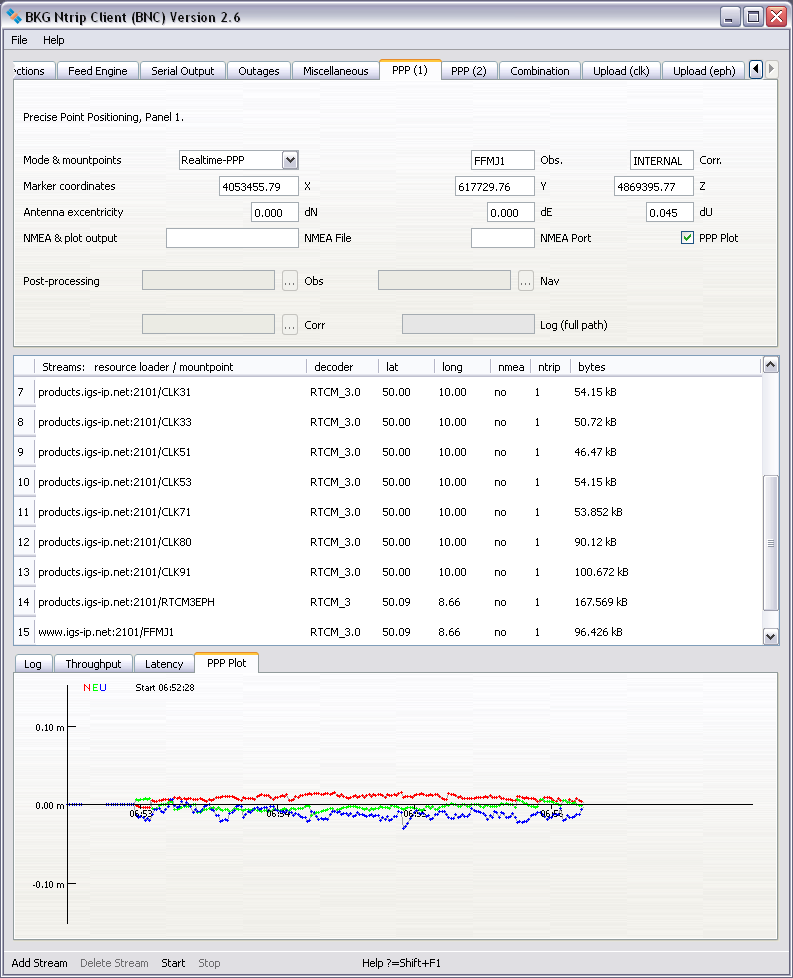The image size is (793, 978).
Task: Switch to the Throughput tab
Action: [93, 664]
